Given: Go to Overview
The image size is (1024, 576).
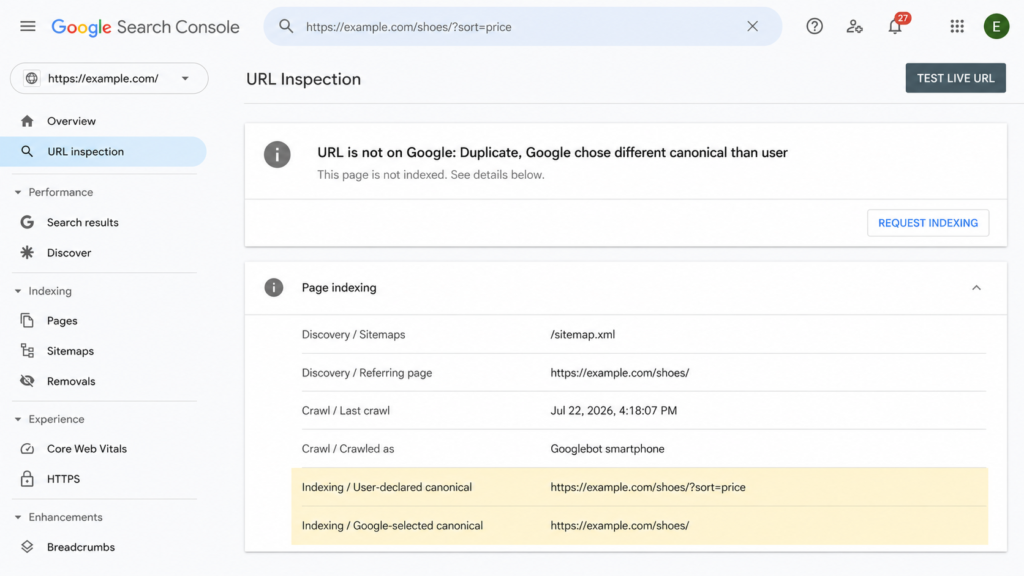Looking at the screenshot, I should click(x=71, y=121).
